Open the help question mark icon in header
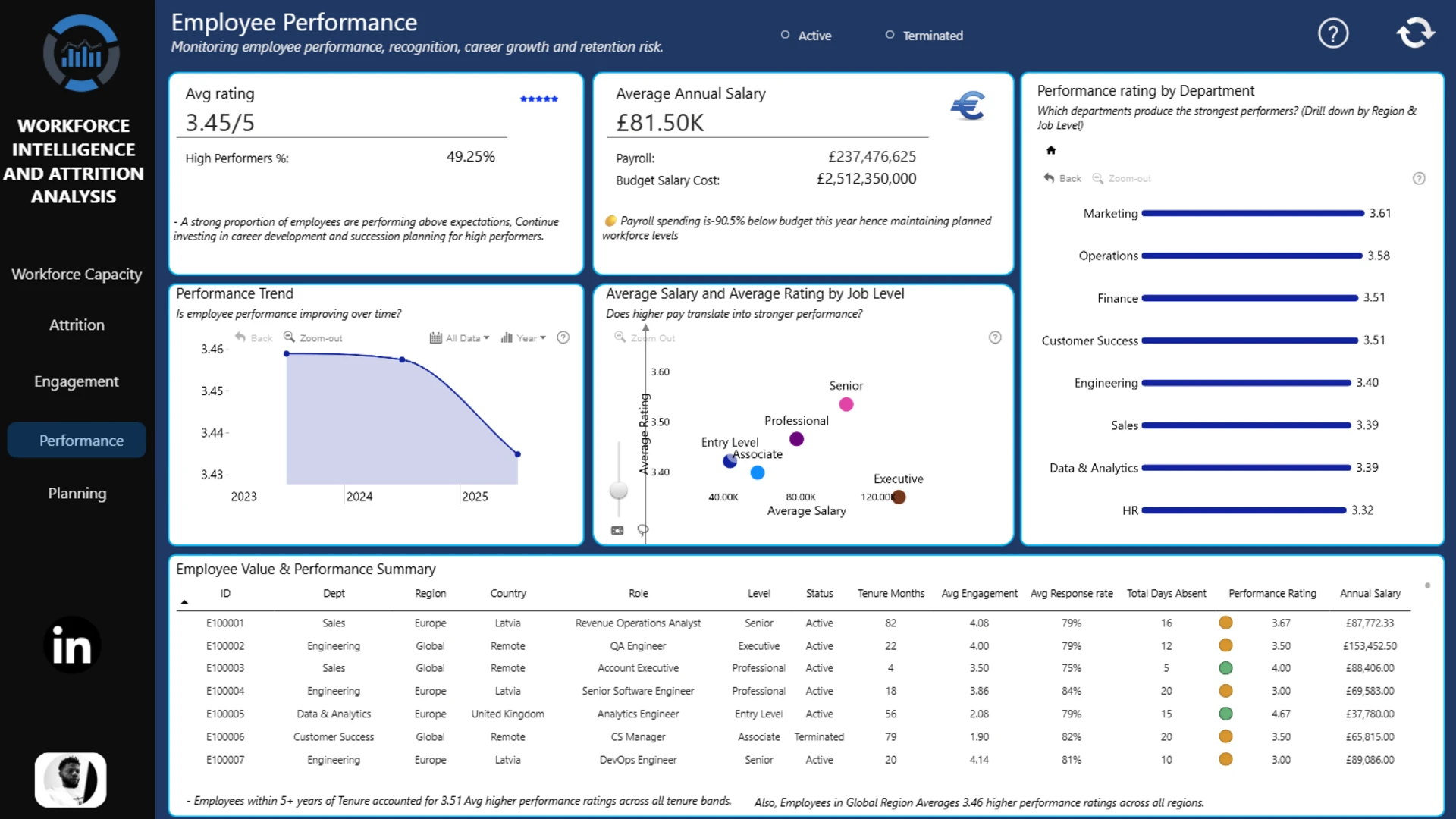Viewport: 1456px width, 819px height. [x=1332, y=33]
